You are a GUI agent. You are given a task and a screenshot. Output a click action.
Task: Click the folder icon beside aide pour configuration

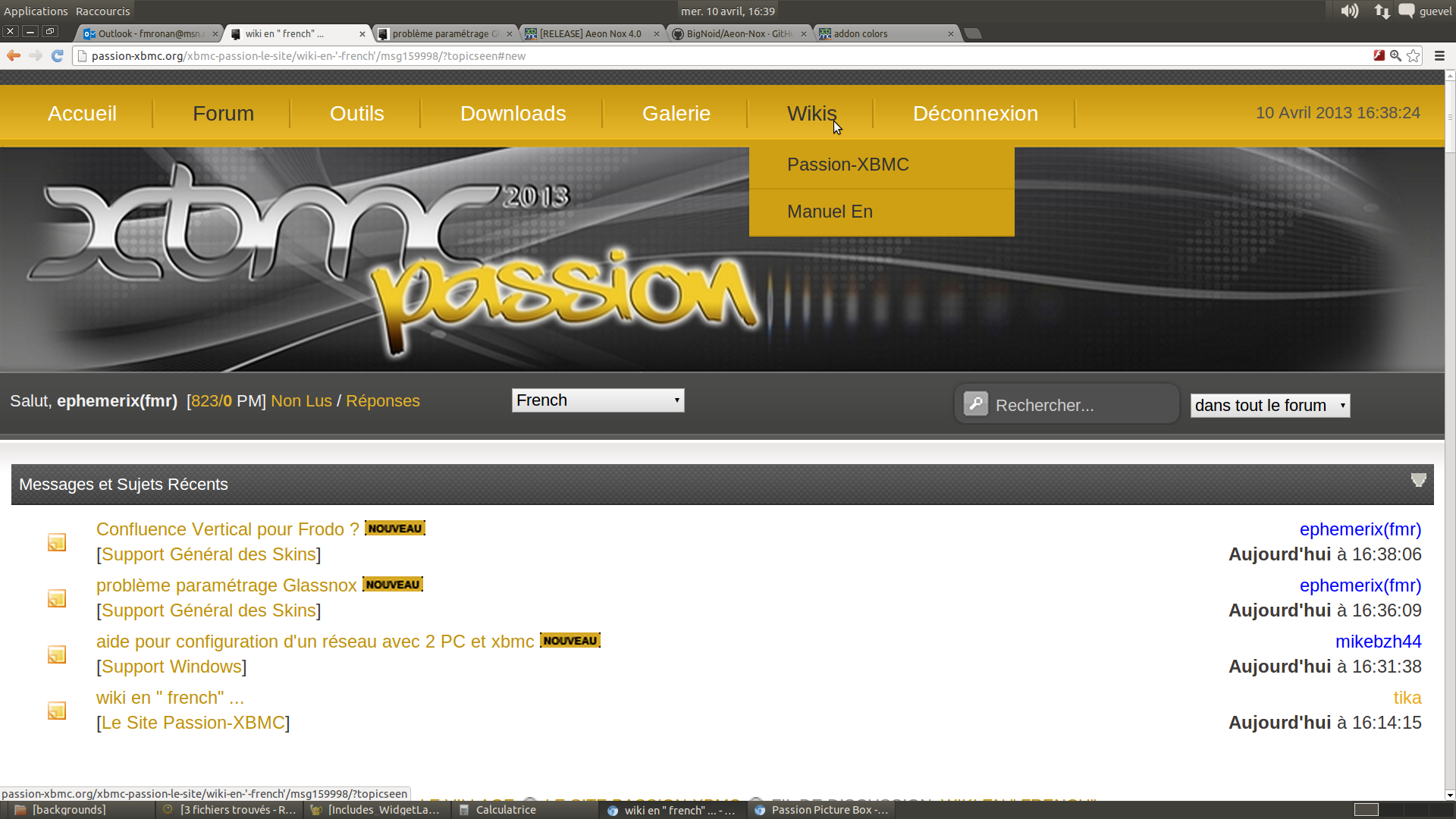[57, 654]
